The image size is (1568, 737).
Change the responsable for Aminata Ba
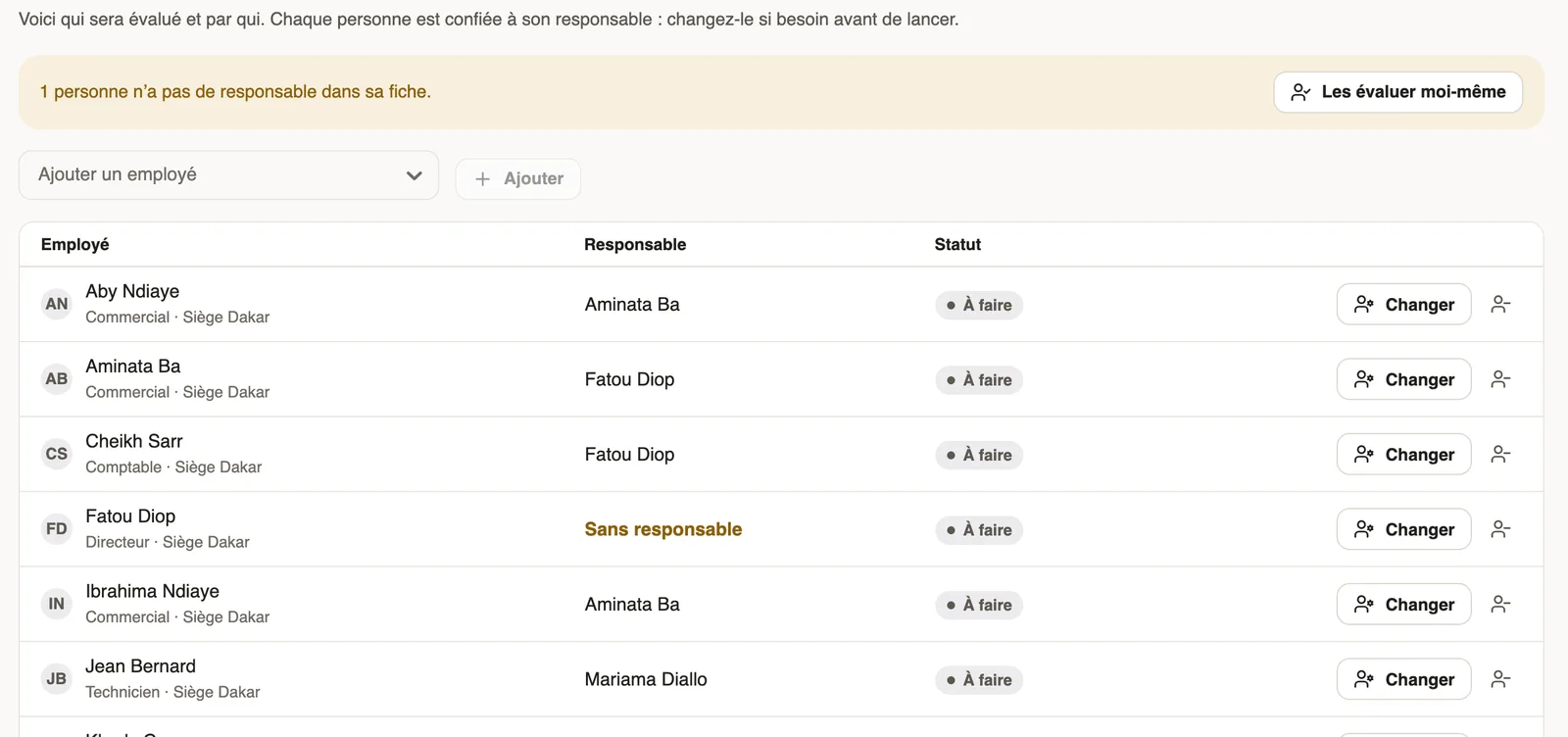1403,379
